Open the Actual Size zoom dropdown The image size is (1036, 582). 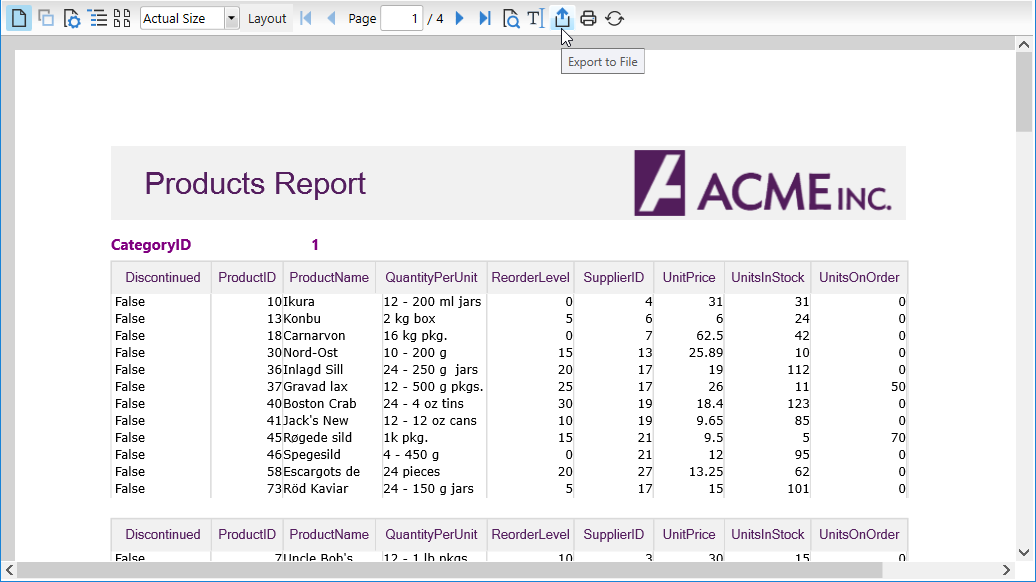(232, 18)
